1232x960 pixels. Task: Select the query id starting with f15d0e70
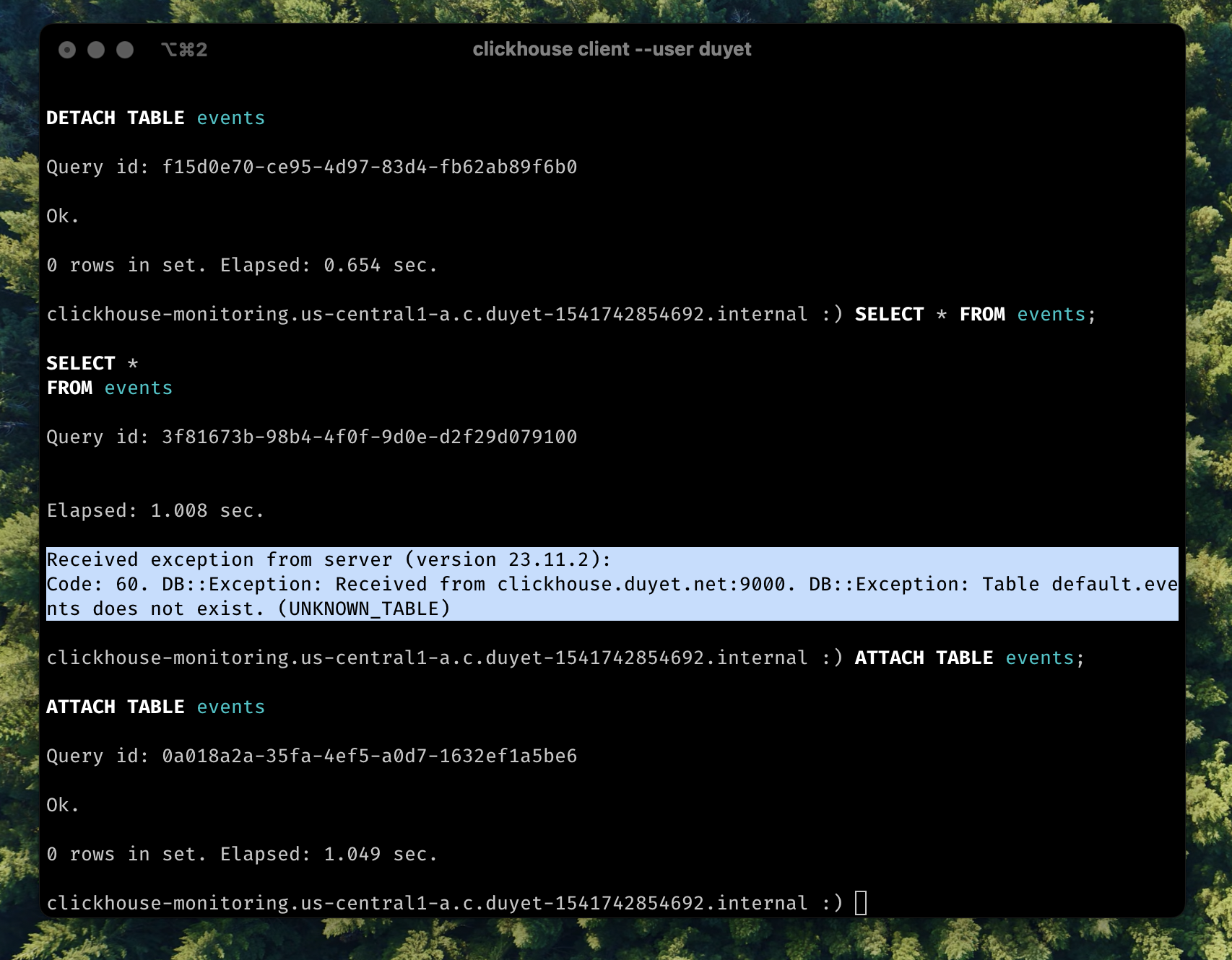(x=369, y=167)
